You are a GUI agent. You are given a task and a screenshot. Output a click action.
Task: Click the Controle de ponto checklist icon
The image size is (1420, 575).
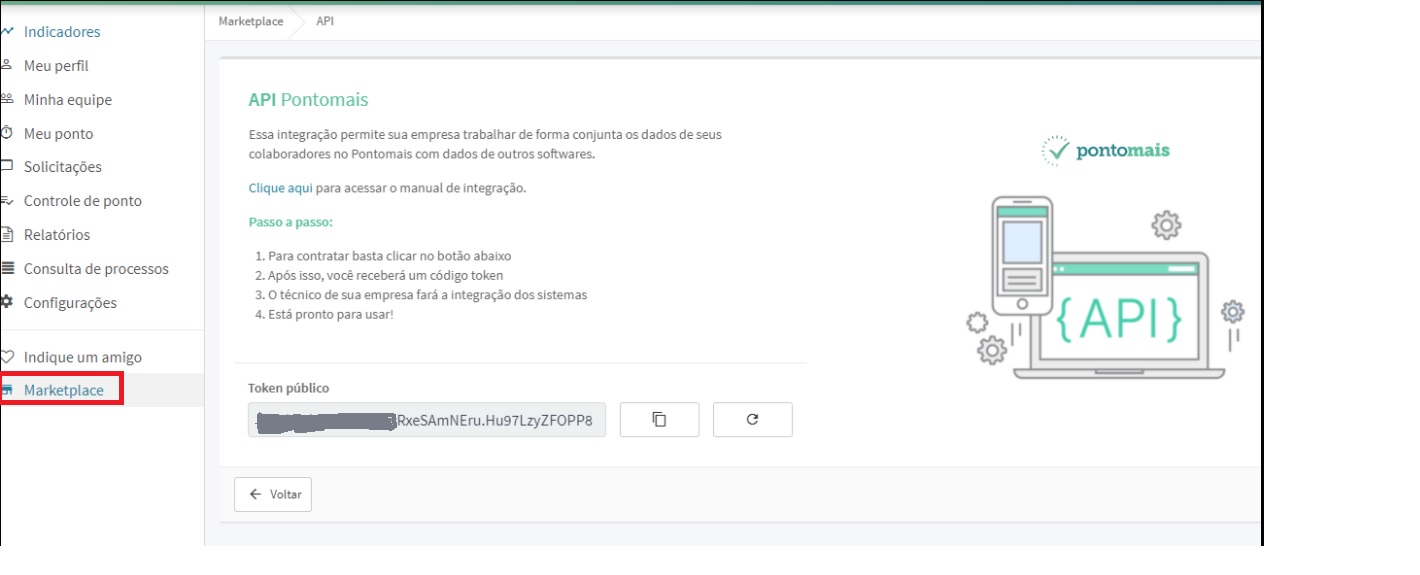click(7, 201)
